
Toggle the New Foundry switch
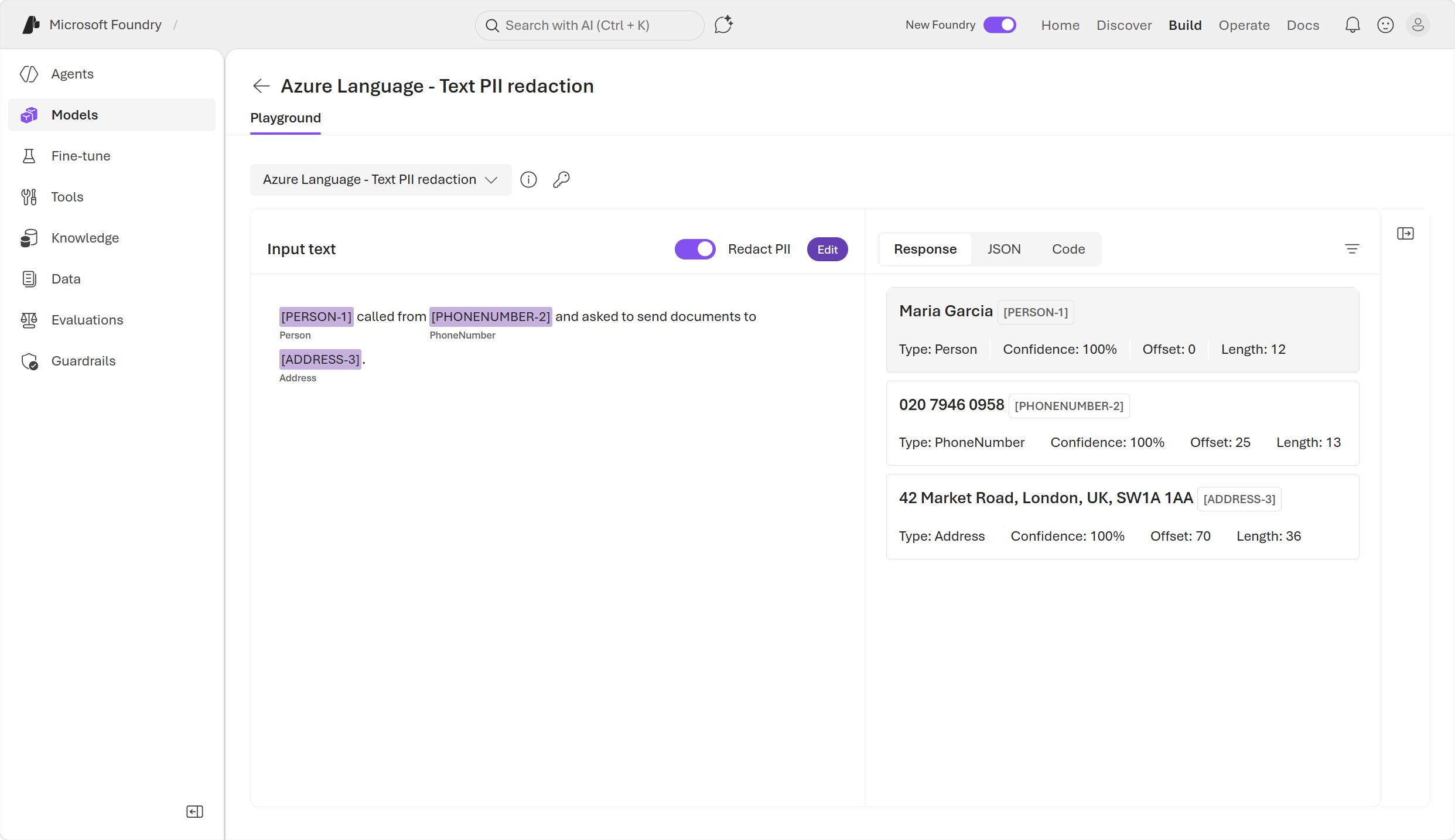pos(1000,25)
